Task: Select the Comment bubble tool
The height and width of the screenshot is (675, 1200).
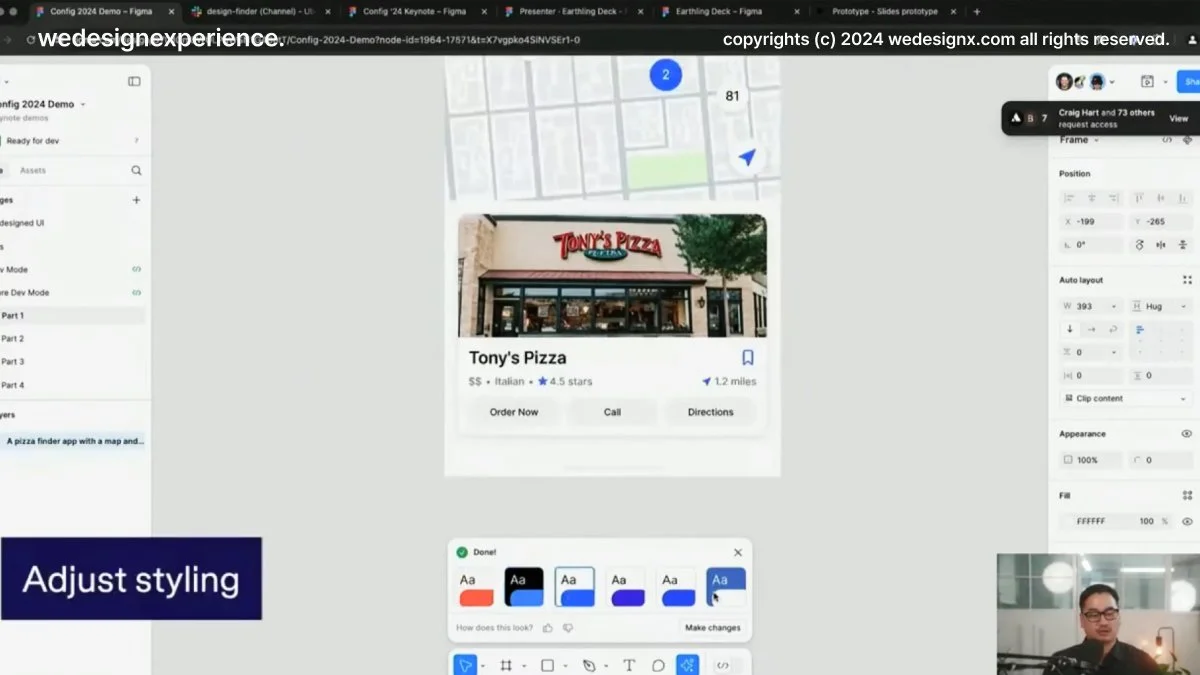Action: pyautogui.click(x=658, y=665)
